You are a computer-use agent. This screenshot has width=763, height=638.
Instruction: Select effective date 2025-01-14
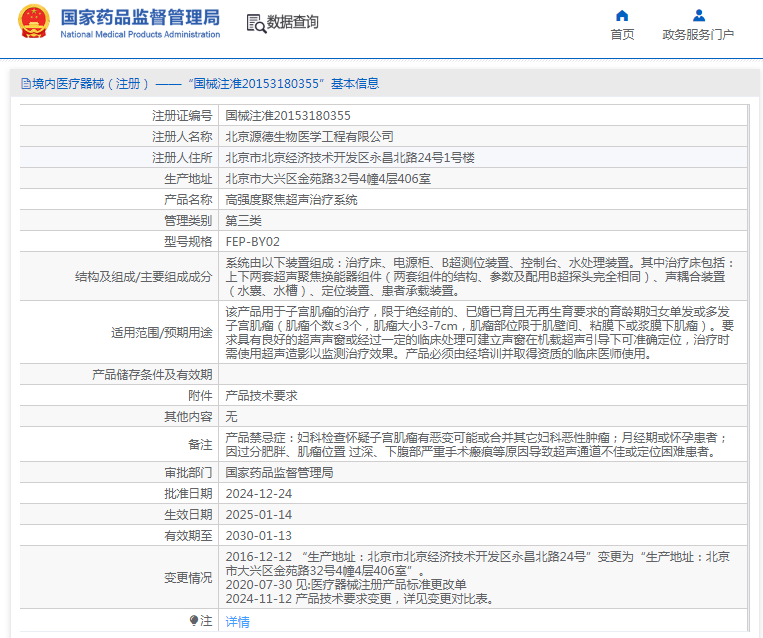[259, 514]
